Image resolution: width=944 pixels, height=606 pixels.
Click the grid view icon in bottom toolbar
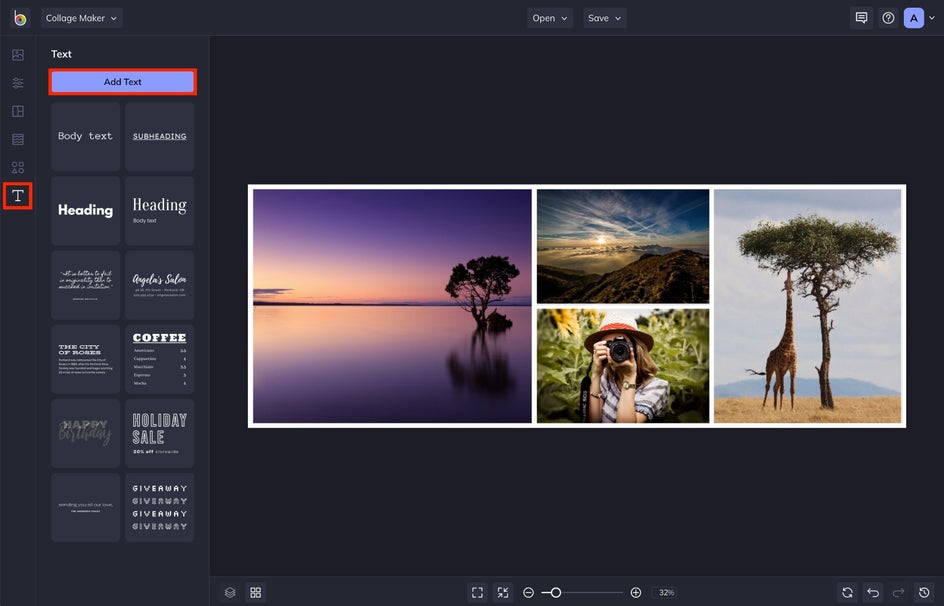tap(256, 592)
